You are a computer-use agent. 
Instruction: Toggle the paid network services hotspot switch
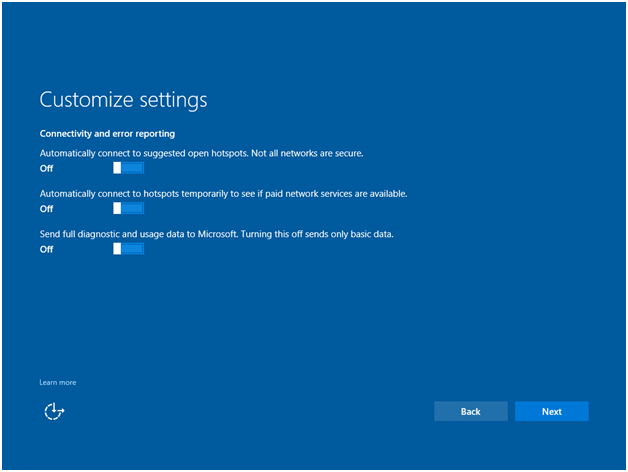point(129,208)
